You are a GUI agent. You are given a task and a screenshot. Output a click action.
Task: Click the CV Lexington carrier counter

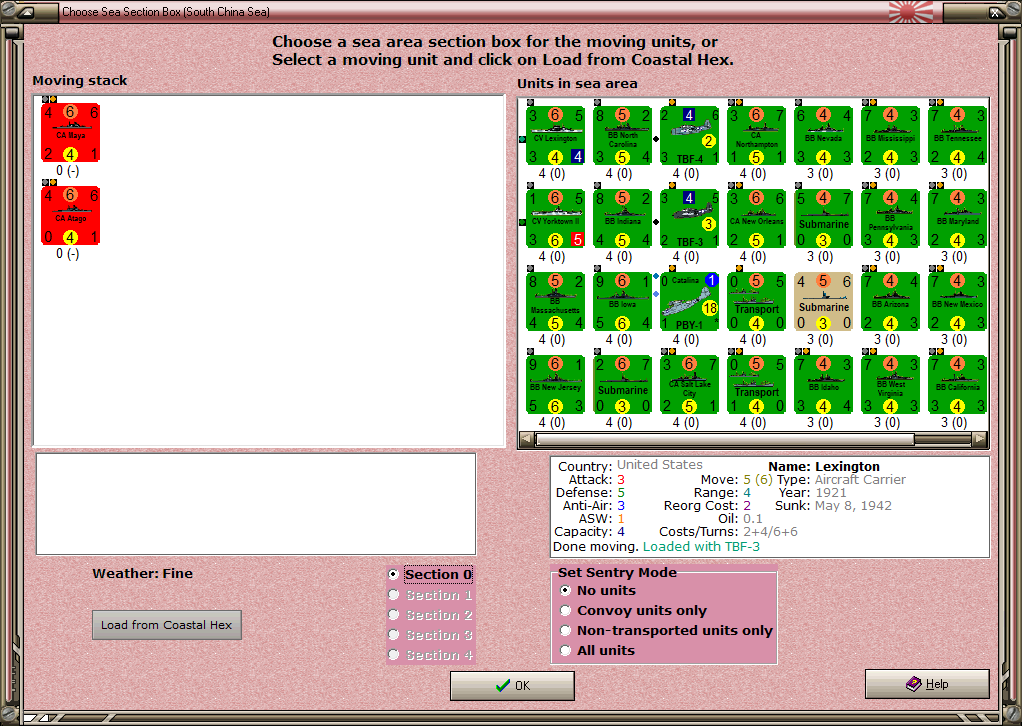coord(555,136)
